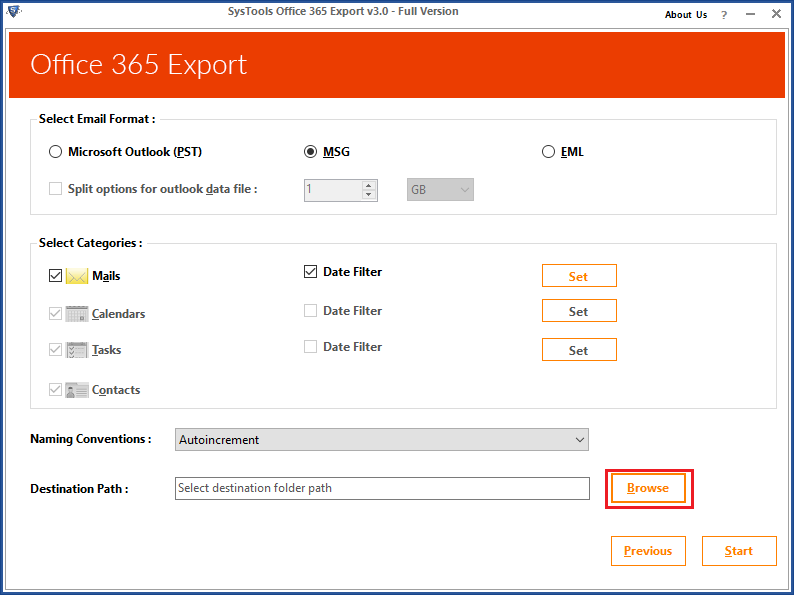Increase the split size value with up arrow

[x=369, y=185]
